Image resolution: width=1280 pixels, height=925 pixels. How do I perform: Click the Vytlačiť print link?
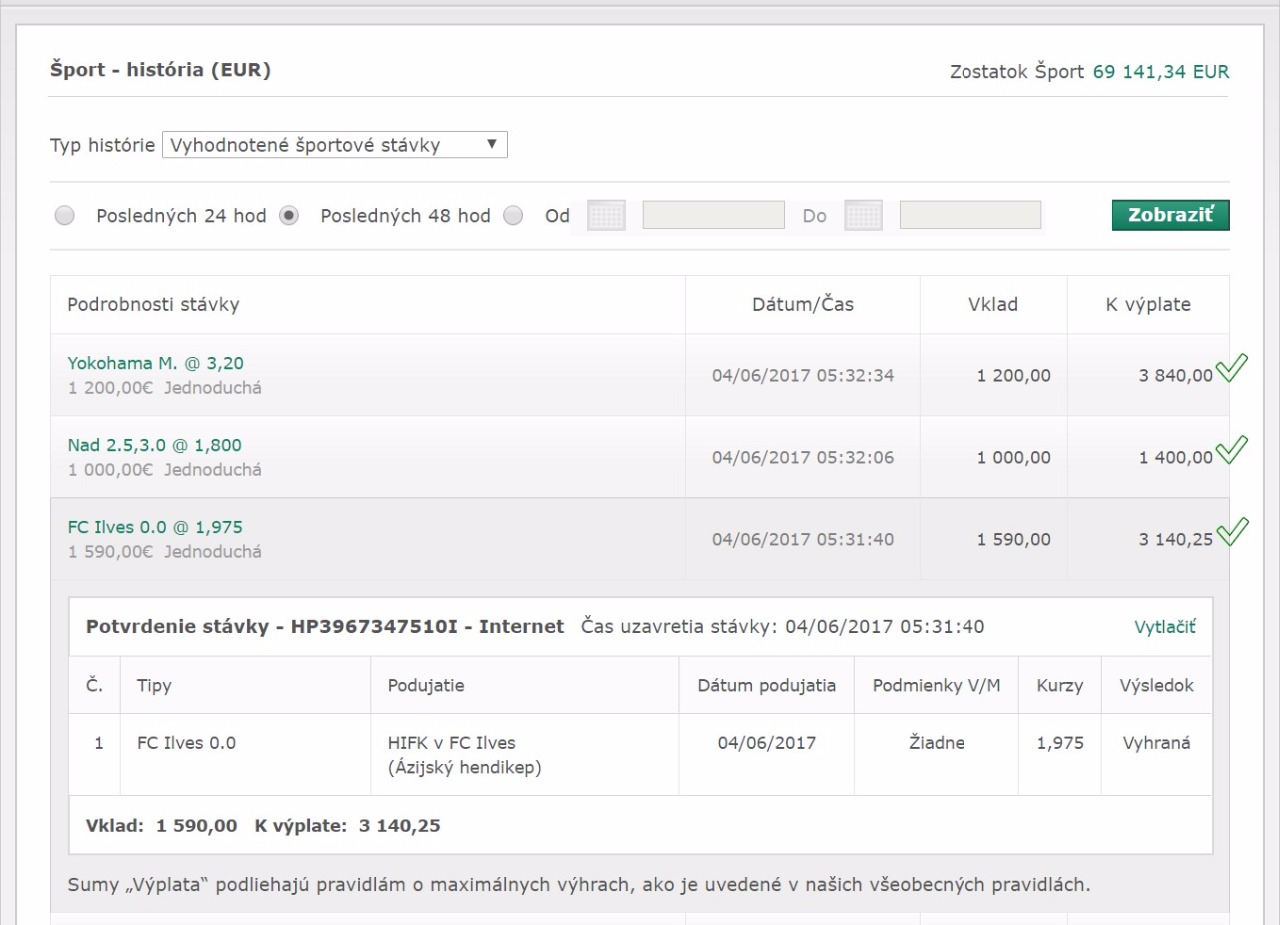[x=1164, y=627]
